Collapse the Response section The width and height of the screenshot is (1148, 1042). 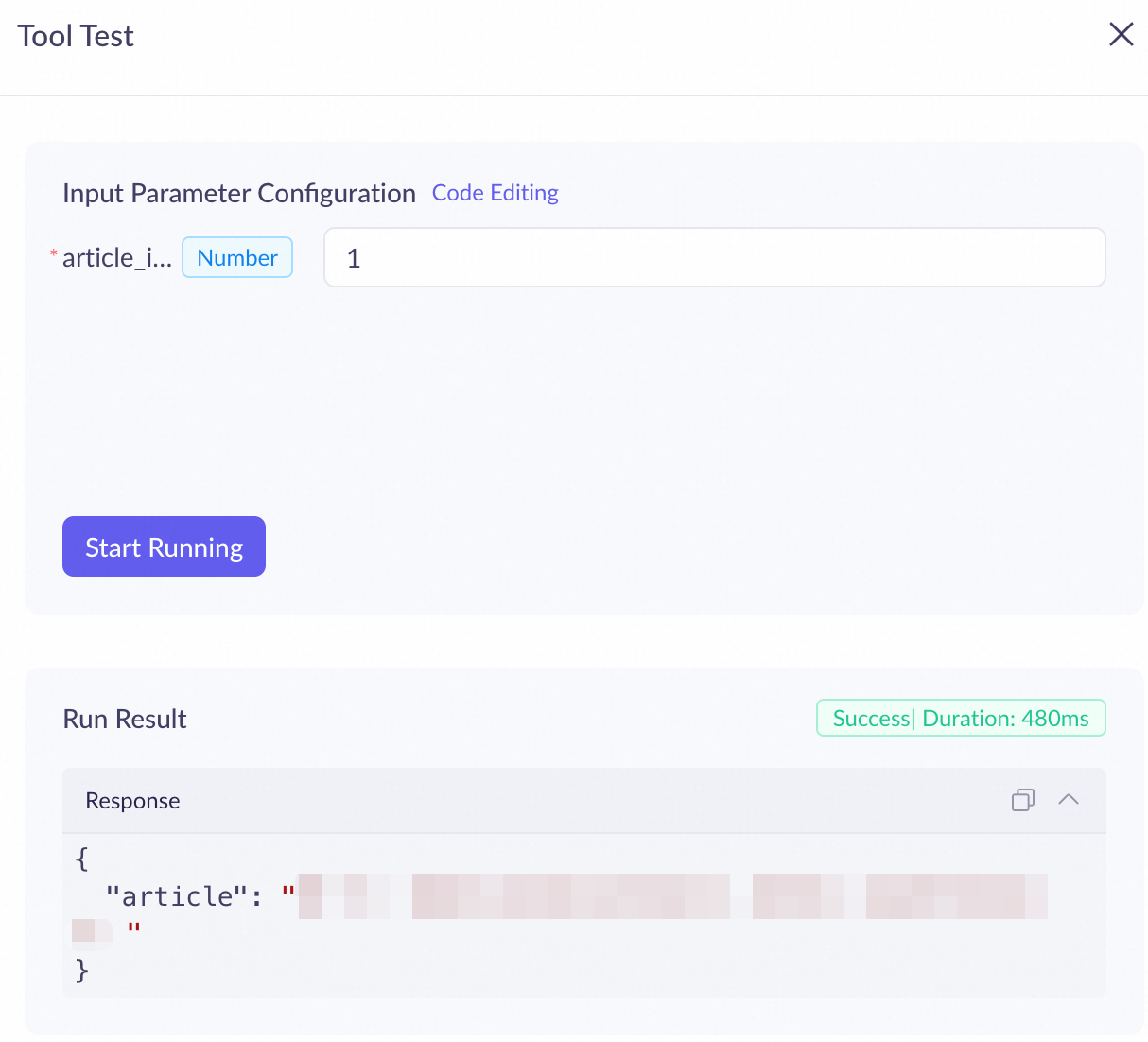tap(1069, 800)
